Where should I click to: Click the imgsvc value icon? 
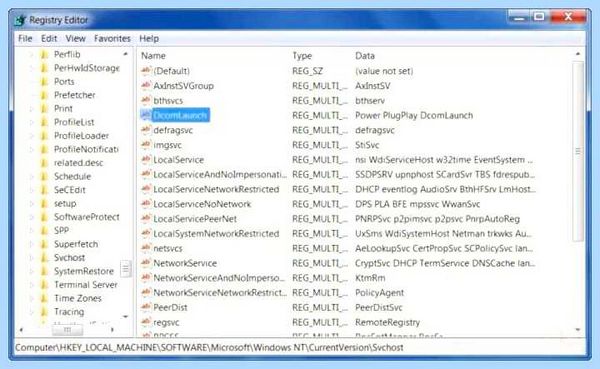(x=145, y=145)
